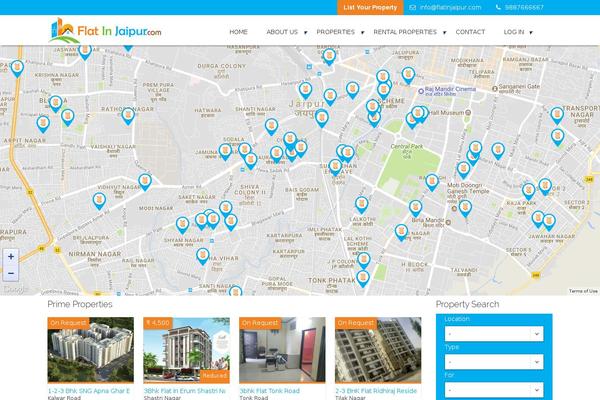This screenshot has height=400, width=600.
Task: Go to the Home menu item
Action: click(x=238, y=32)
